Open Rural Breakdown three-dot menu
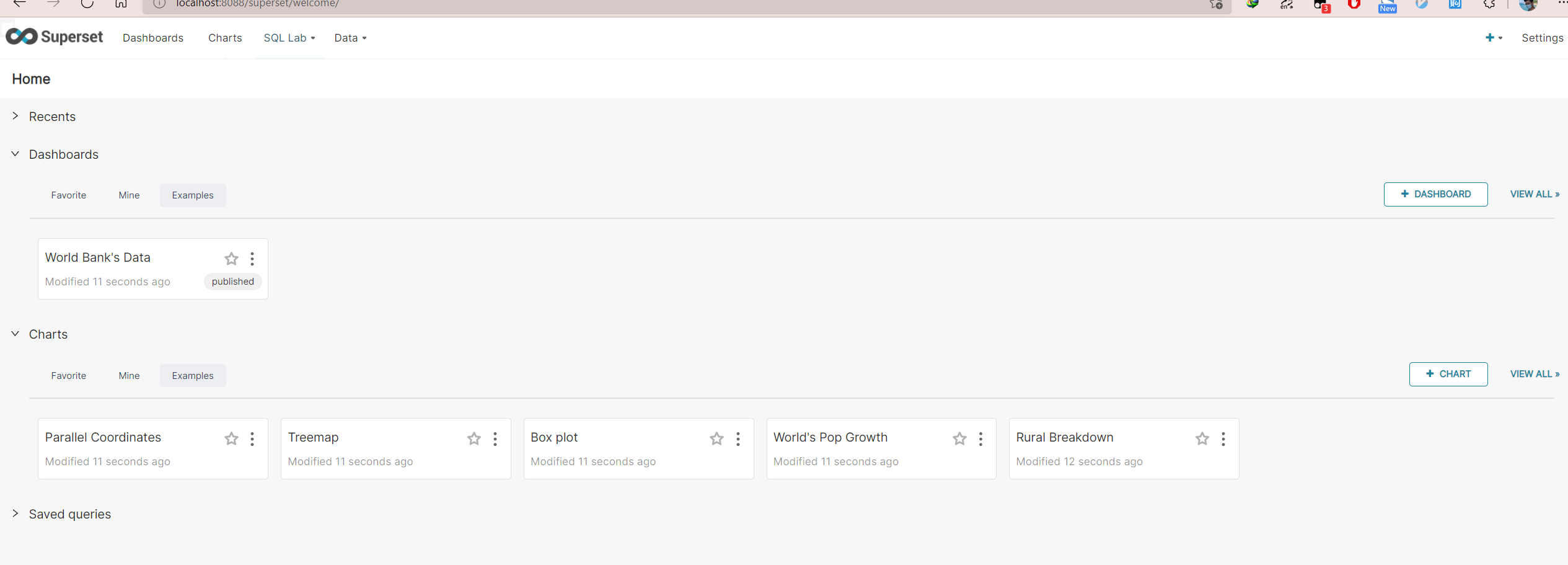The height and width of the screenshot is (565, 1568). [1223, 439]
